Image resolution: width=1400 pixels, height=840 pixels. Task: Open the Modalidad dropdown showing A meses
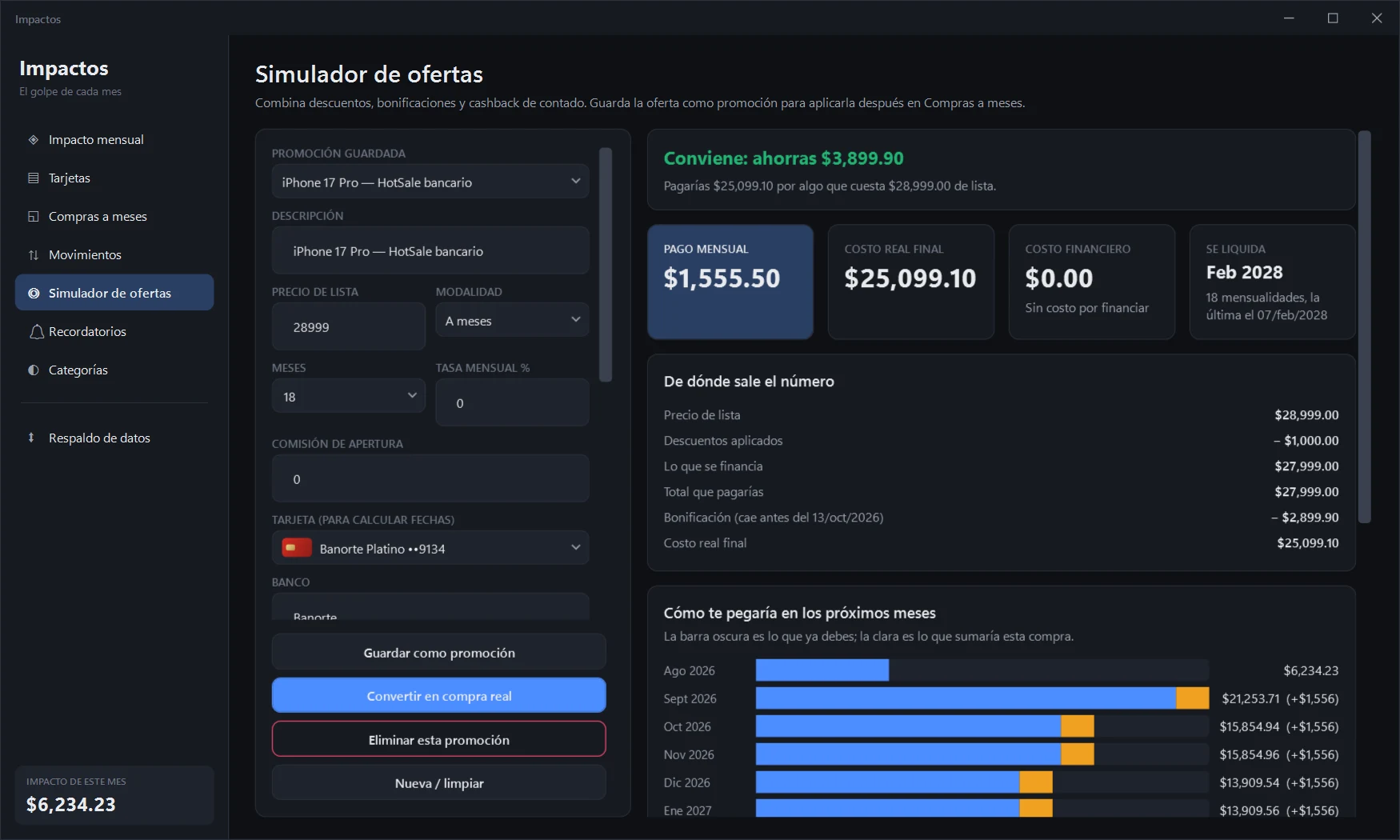[512, 320]
